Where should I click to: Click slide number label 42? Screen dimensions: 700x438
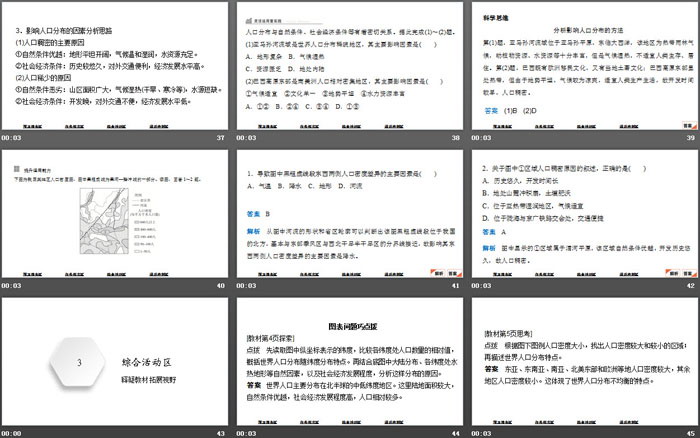click(x=691, y=285)
